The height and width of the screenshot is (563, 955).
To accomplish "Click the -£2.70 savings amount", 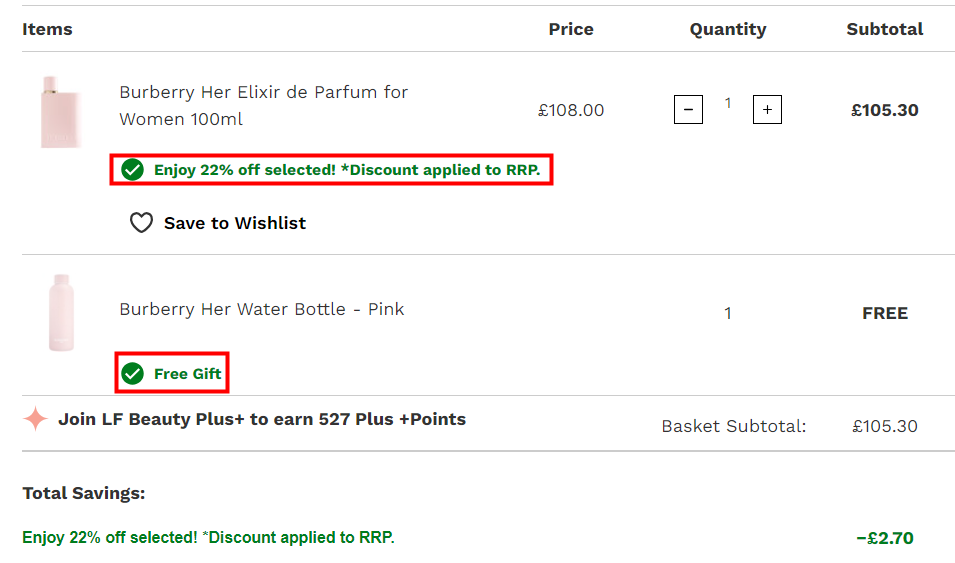I will click(885, 538).
